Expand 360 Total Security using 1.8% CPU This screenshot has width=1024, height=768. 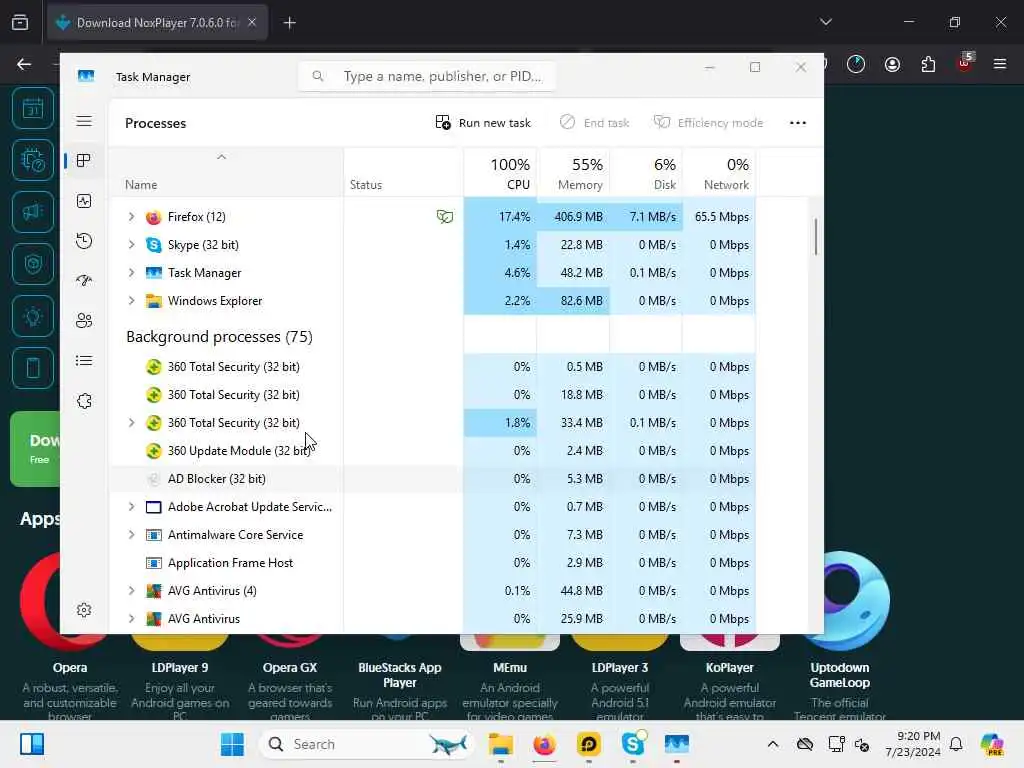click(131, 423)
